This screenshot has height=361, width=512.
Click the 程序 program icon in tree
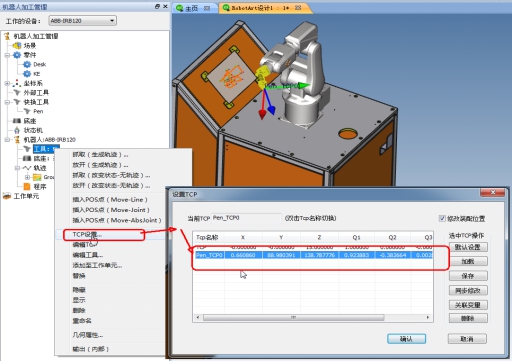click(27, 186)
